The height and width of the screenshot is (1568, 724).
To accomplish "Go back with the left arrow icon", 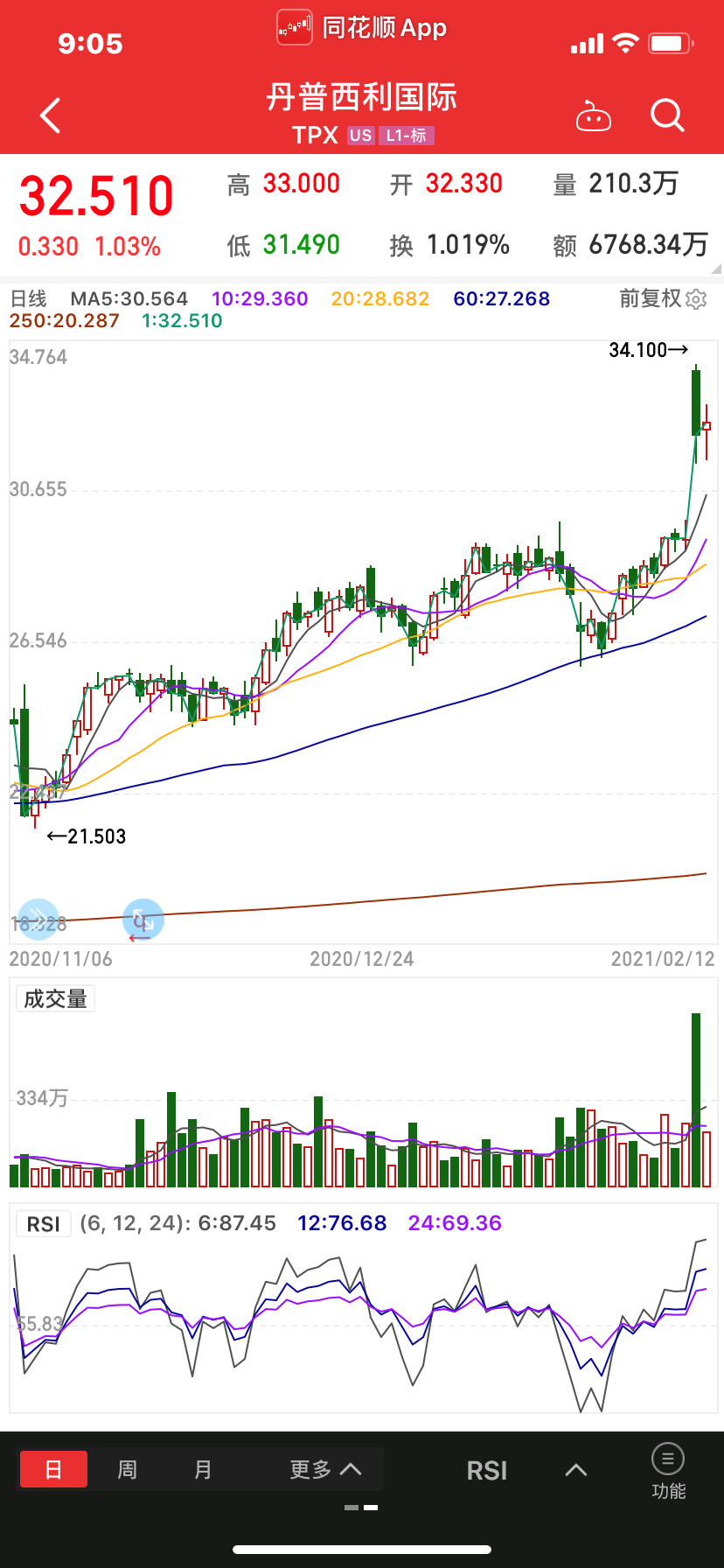I will coord(51,115).
